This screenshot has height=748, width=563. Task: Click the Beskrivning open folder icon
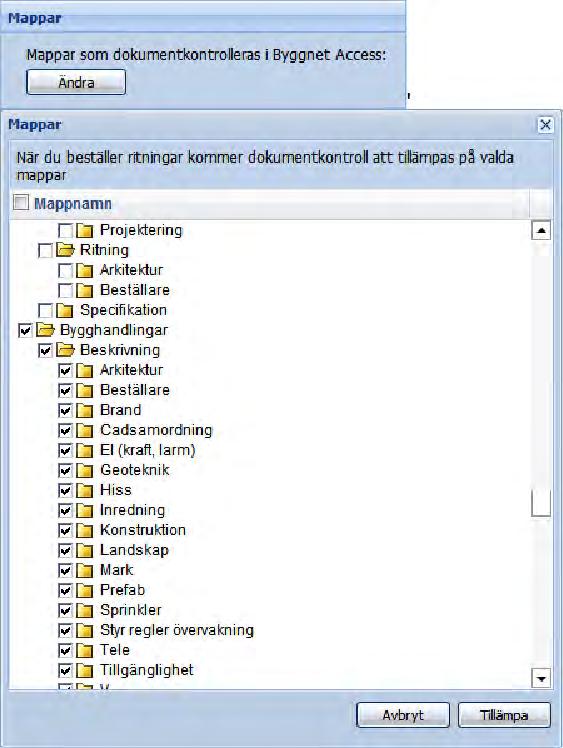coord(65,350)
